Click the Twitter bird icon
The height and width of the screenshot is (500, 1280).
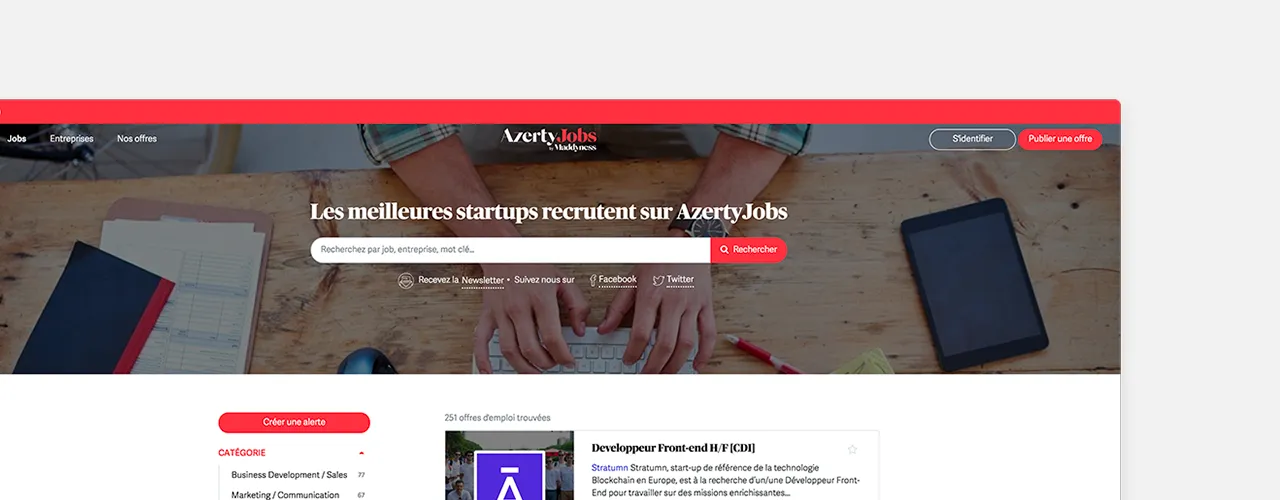(x=658, y=281)
